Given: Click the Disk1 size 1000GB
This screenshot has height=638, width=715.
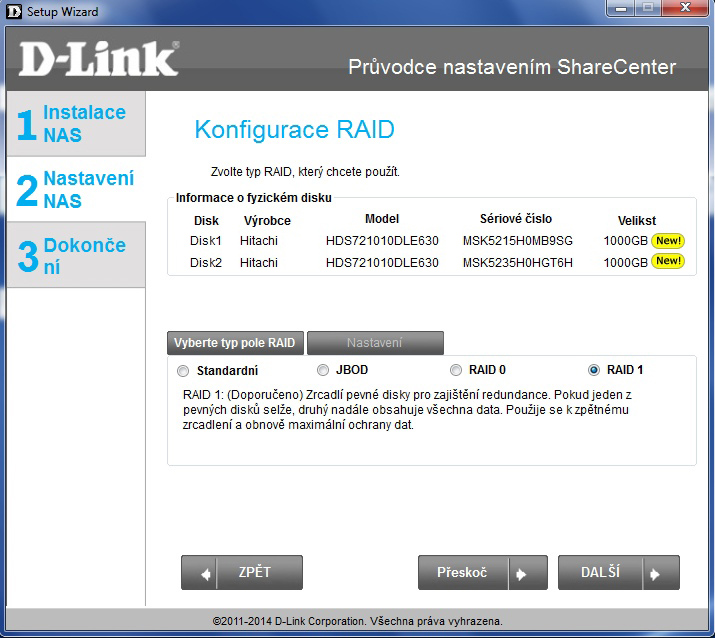Looking at the screenshot, I should pos(625,241).
